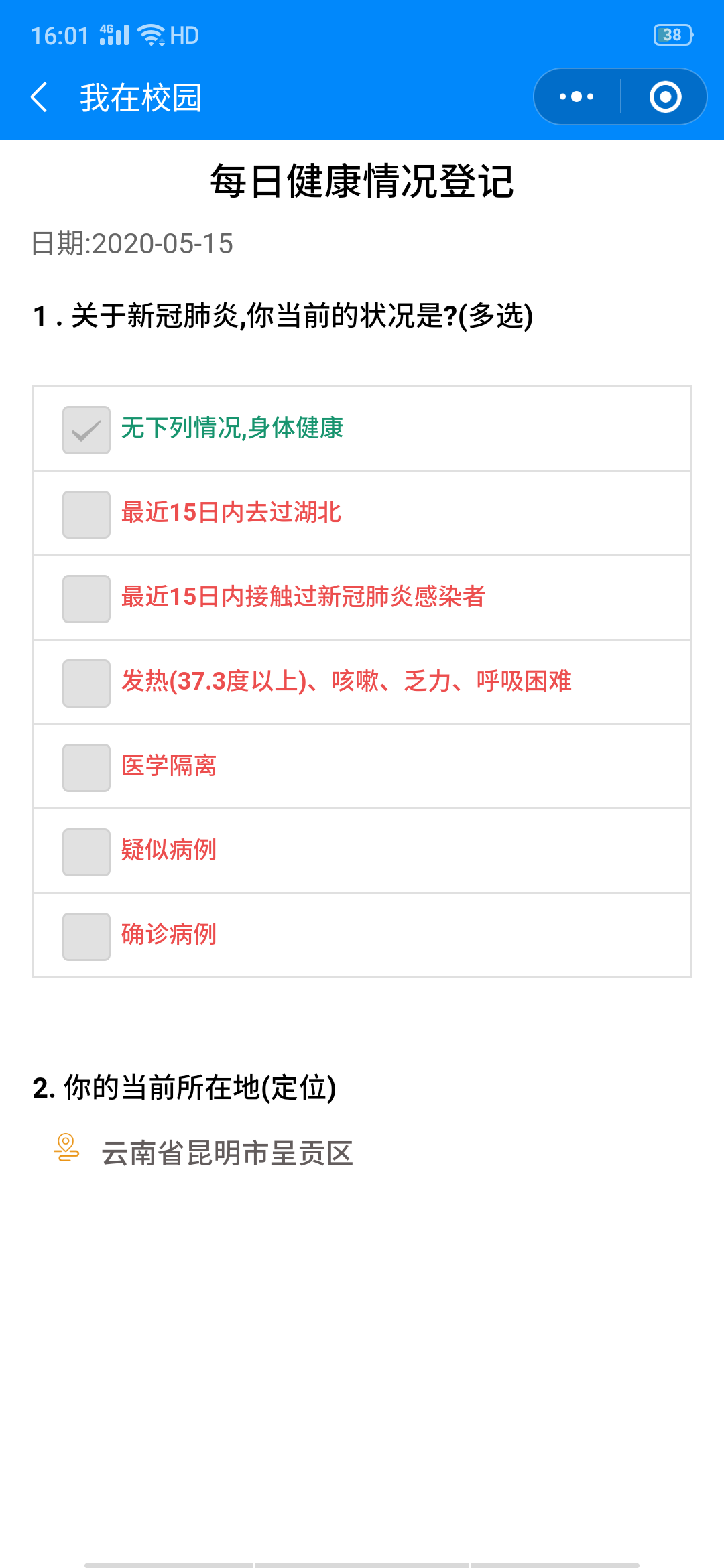This screenshot has width=724, height=1568.
Task: Tap the 我在校园 title in header
Action: pyautogui.click(x=141, y=98)
